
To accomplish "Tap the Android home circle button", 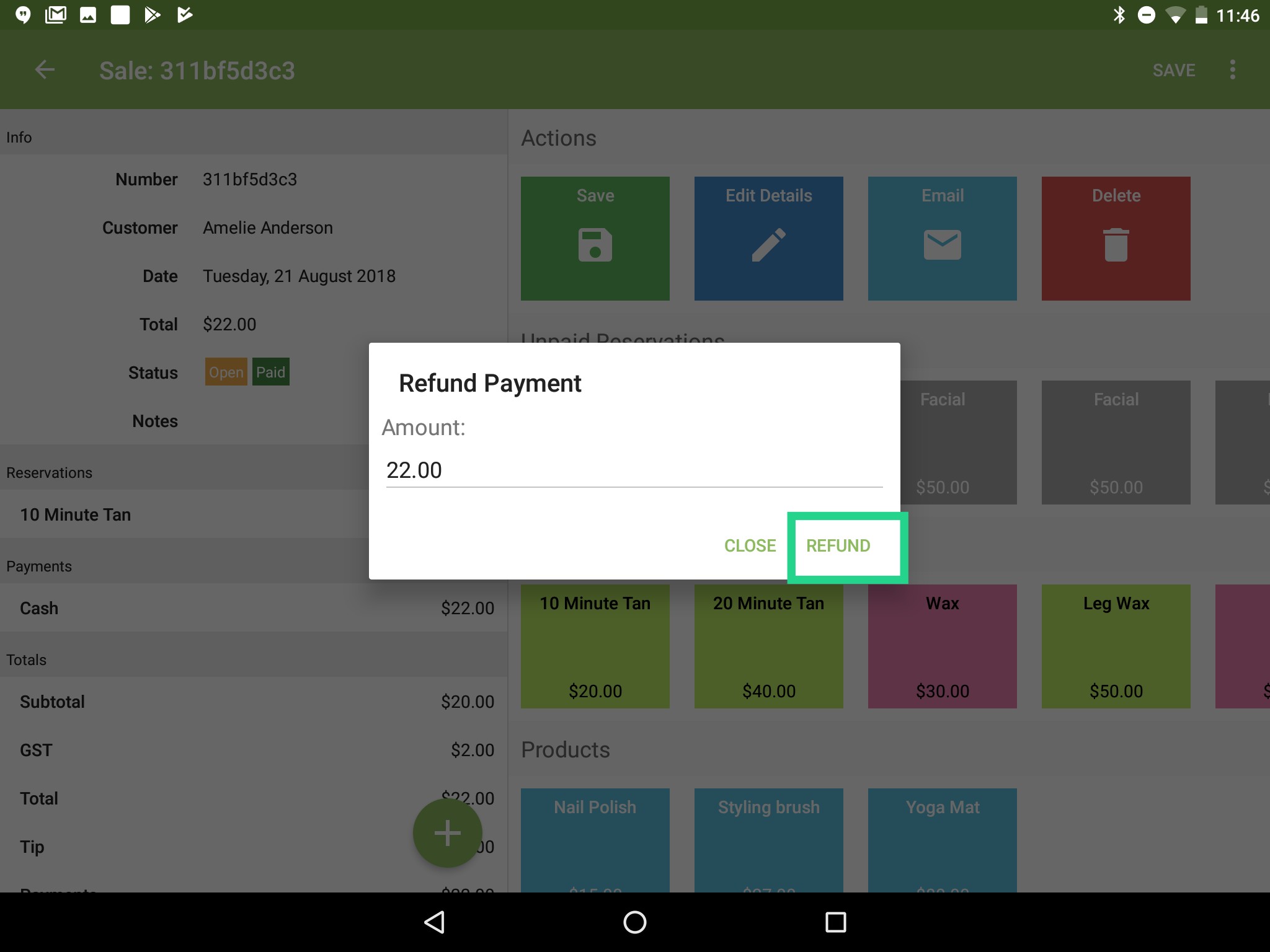I will [x=634, y=922].
